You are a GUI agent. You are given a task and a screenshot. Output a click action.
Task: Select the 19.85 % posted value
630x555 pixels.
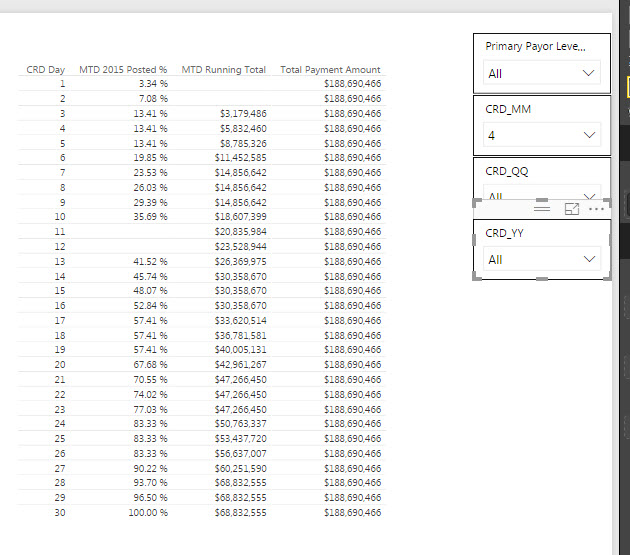pos(150,158)
